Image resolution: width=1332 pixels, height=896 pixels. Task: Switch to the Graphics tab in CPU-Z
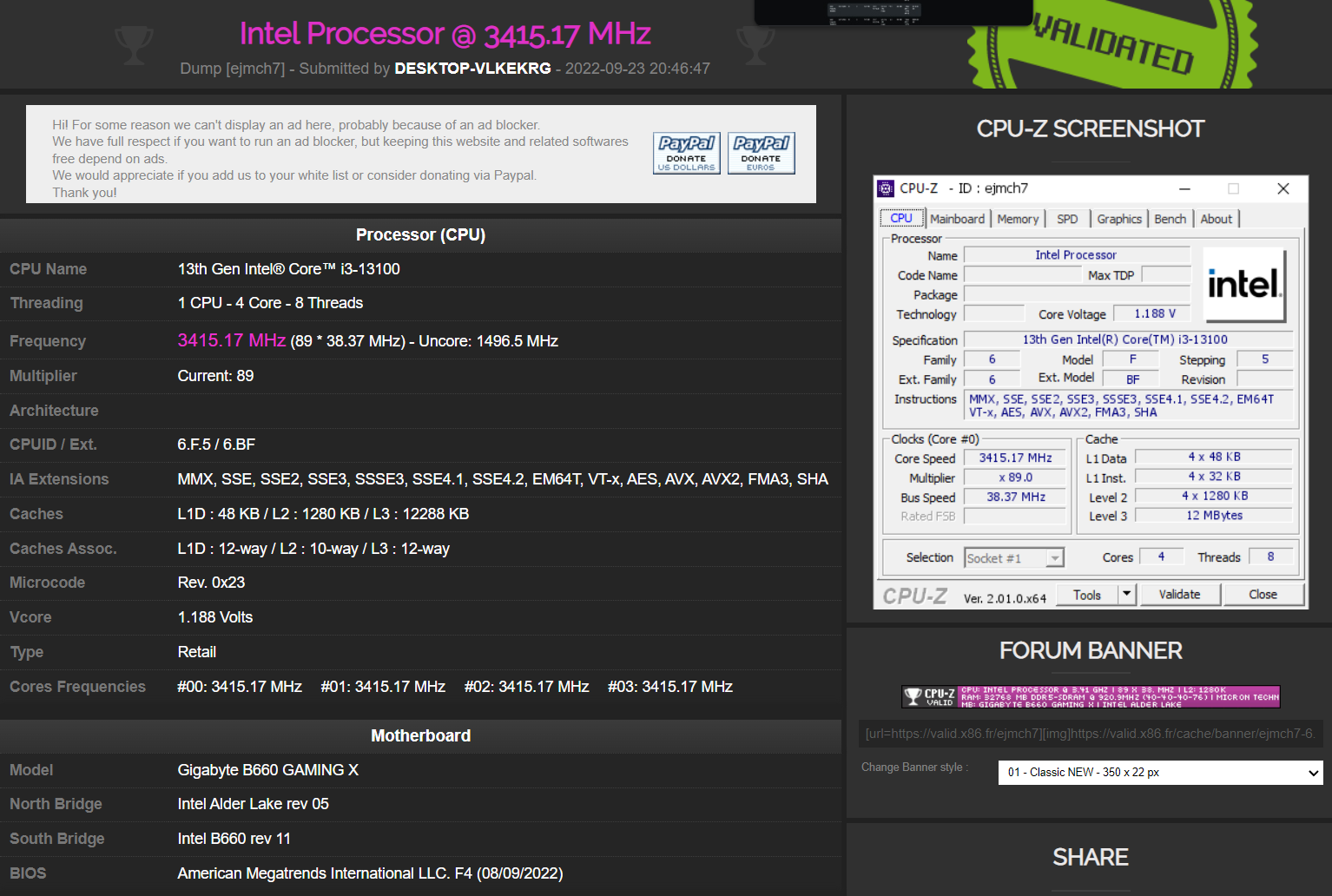click(x=1118, y=218)
